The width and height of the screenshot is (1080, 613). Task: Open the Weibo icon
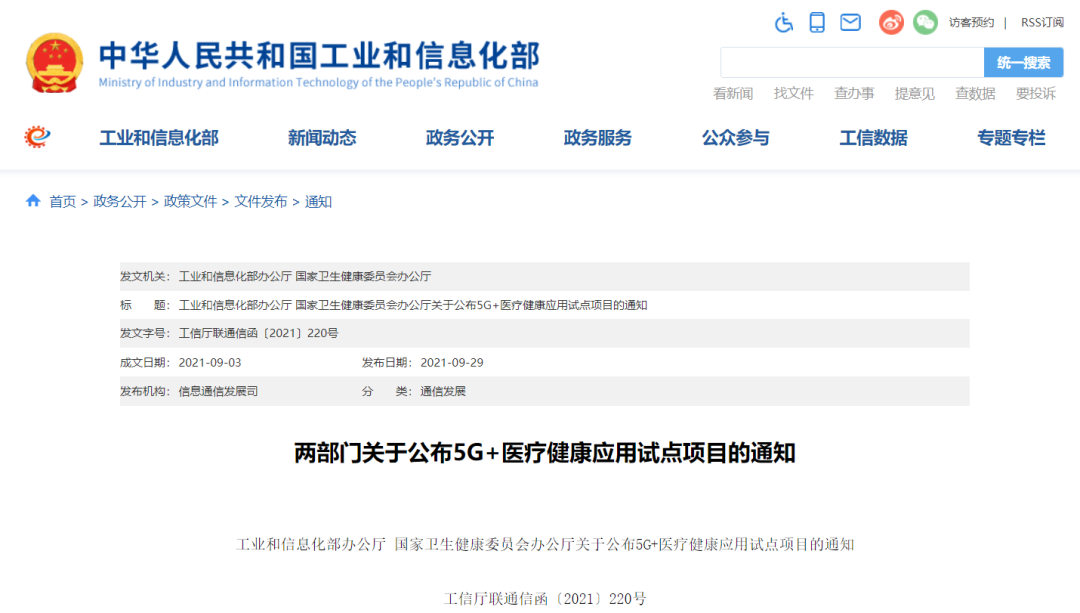pos(891,23)
